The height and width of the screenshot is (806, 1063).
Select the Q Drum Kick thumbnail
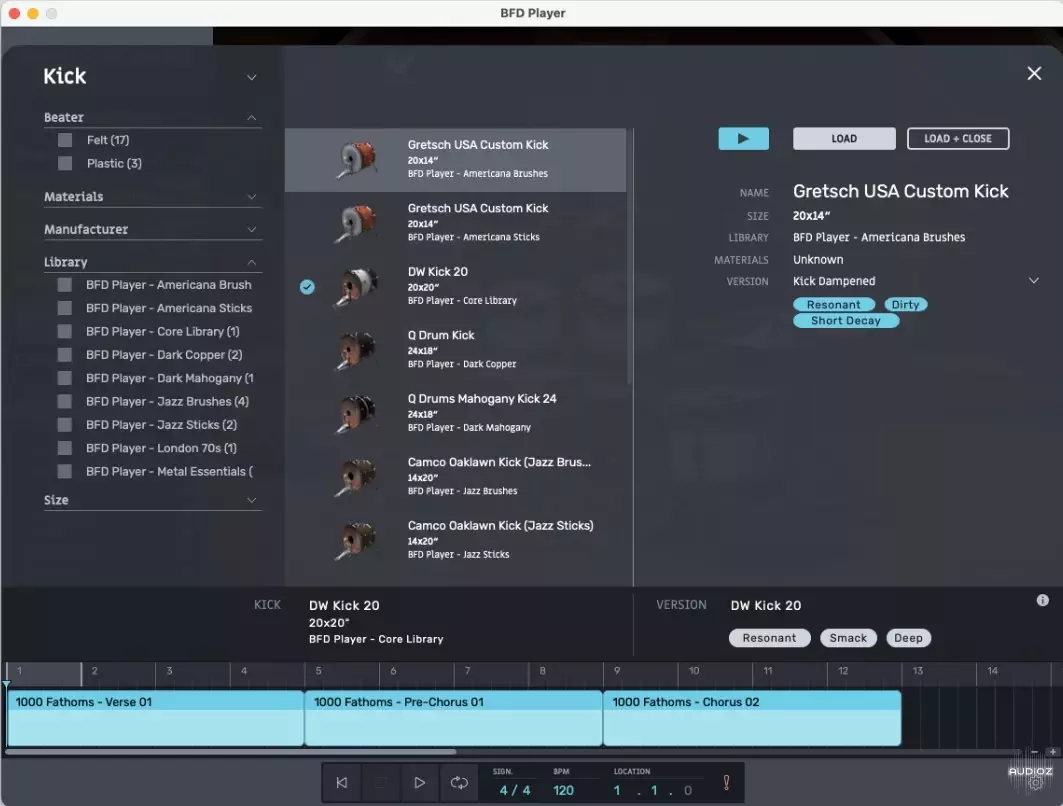coord(355,350)
